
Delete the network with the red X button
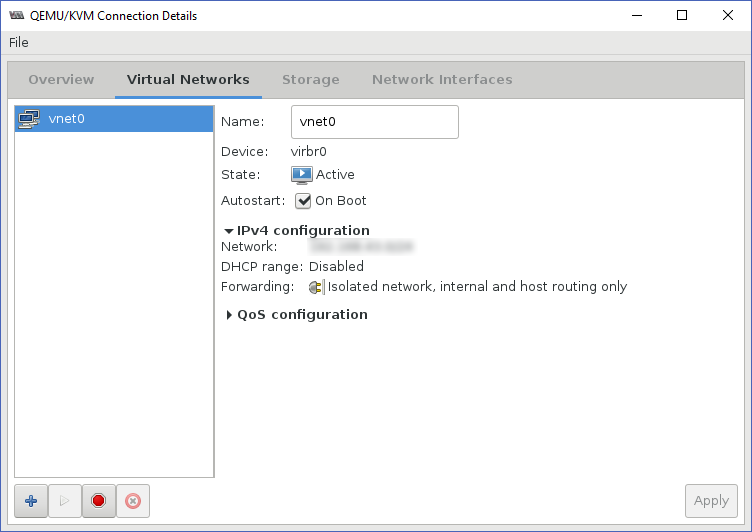tap(133, 501)
